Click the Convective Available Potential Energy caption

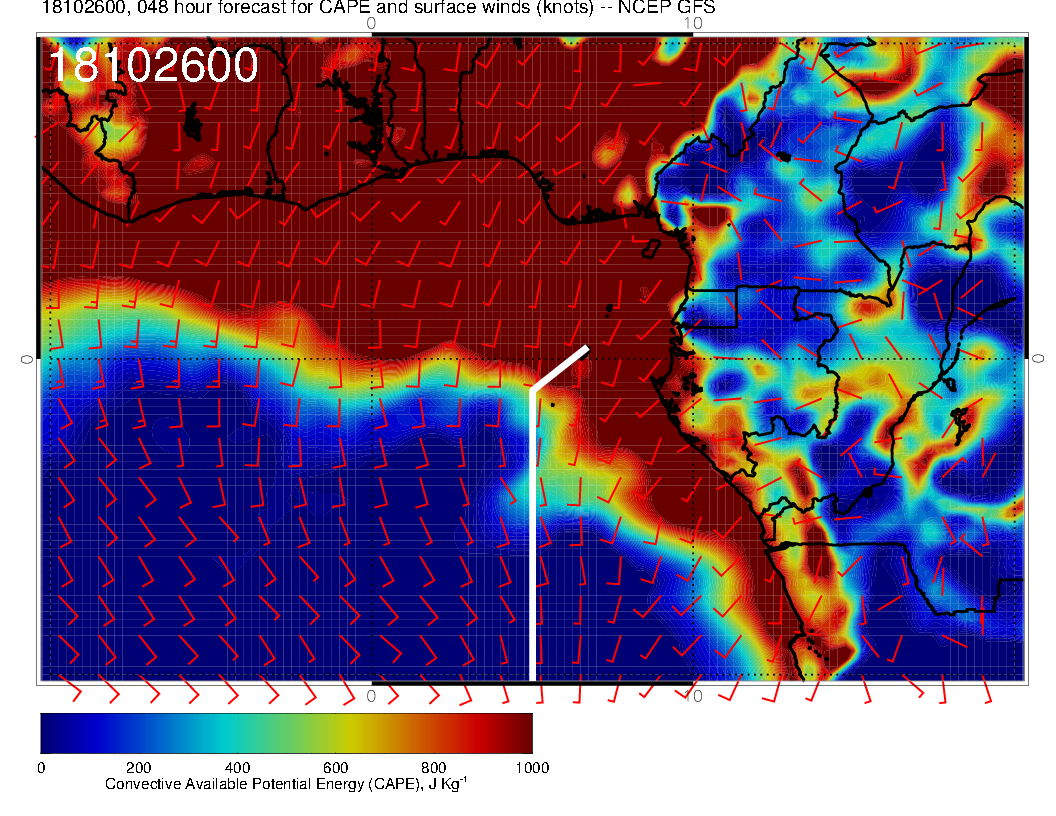click(286, 784)
